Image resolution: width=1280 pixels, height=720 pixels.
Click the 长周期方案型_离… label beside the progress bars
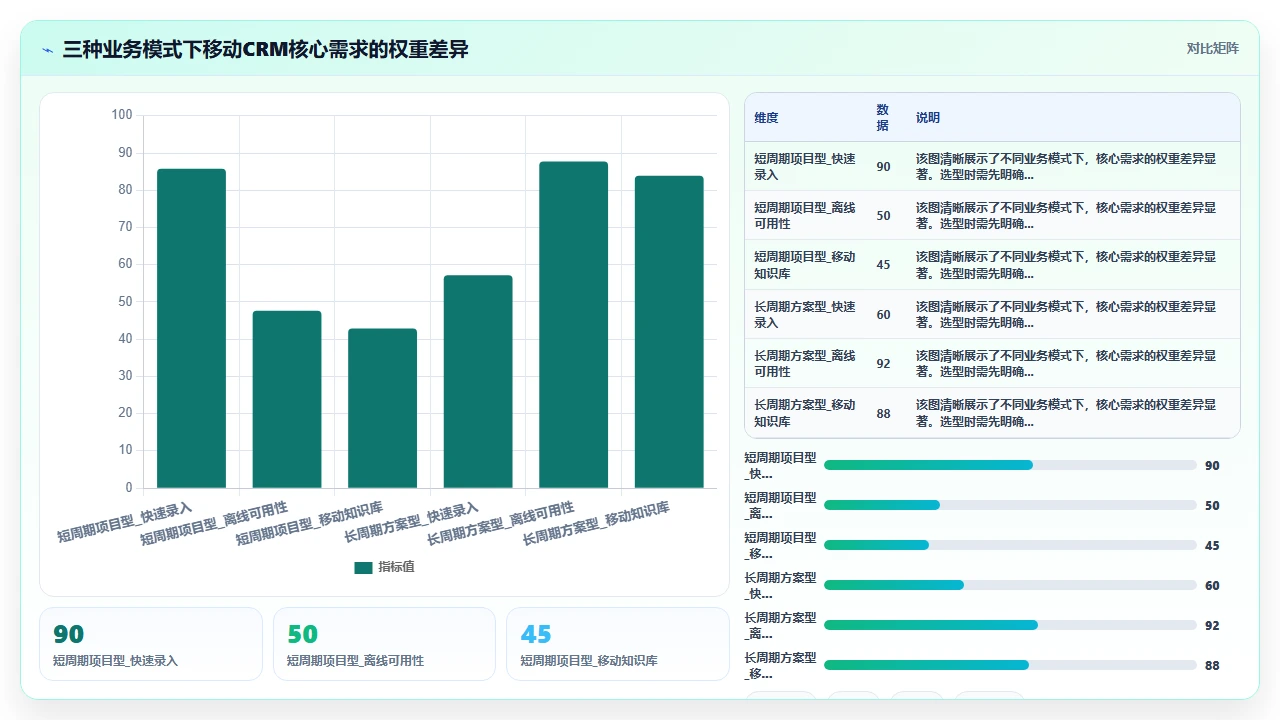click(780, 625)
